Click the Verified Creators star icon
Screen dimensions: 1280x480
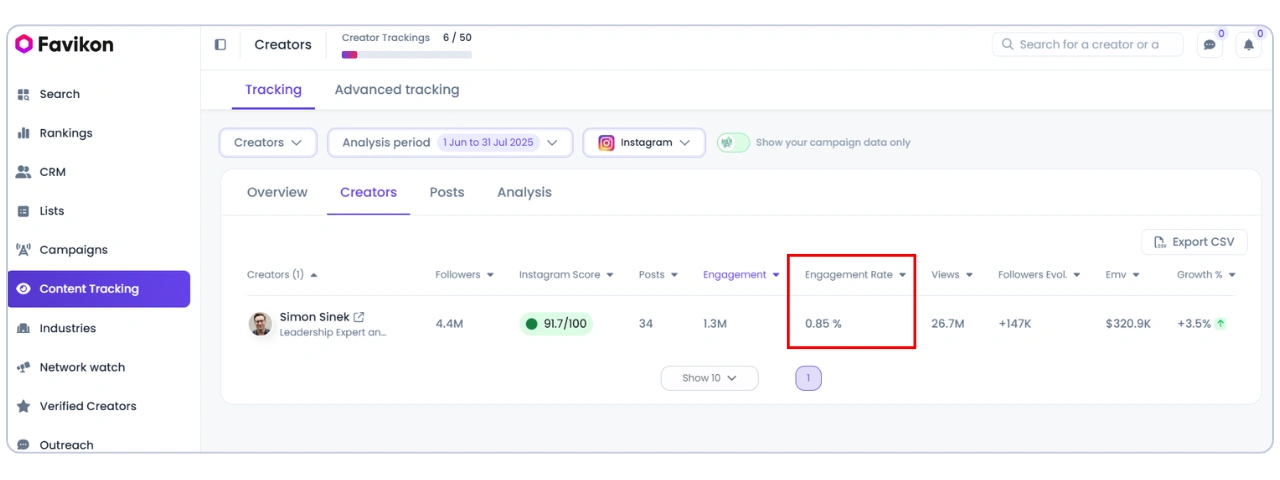point(24,406)
